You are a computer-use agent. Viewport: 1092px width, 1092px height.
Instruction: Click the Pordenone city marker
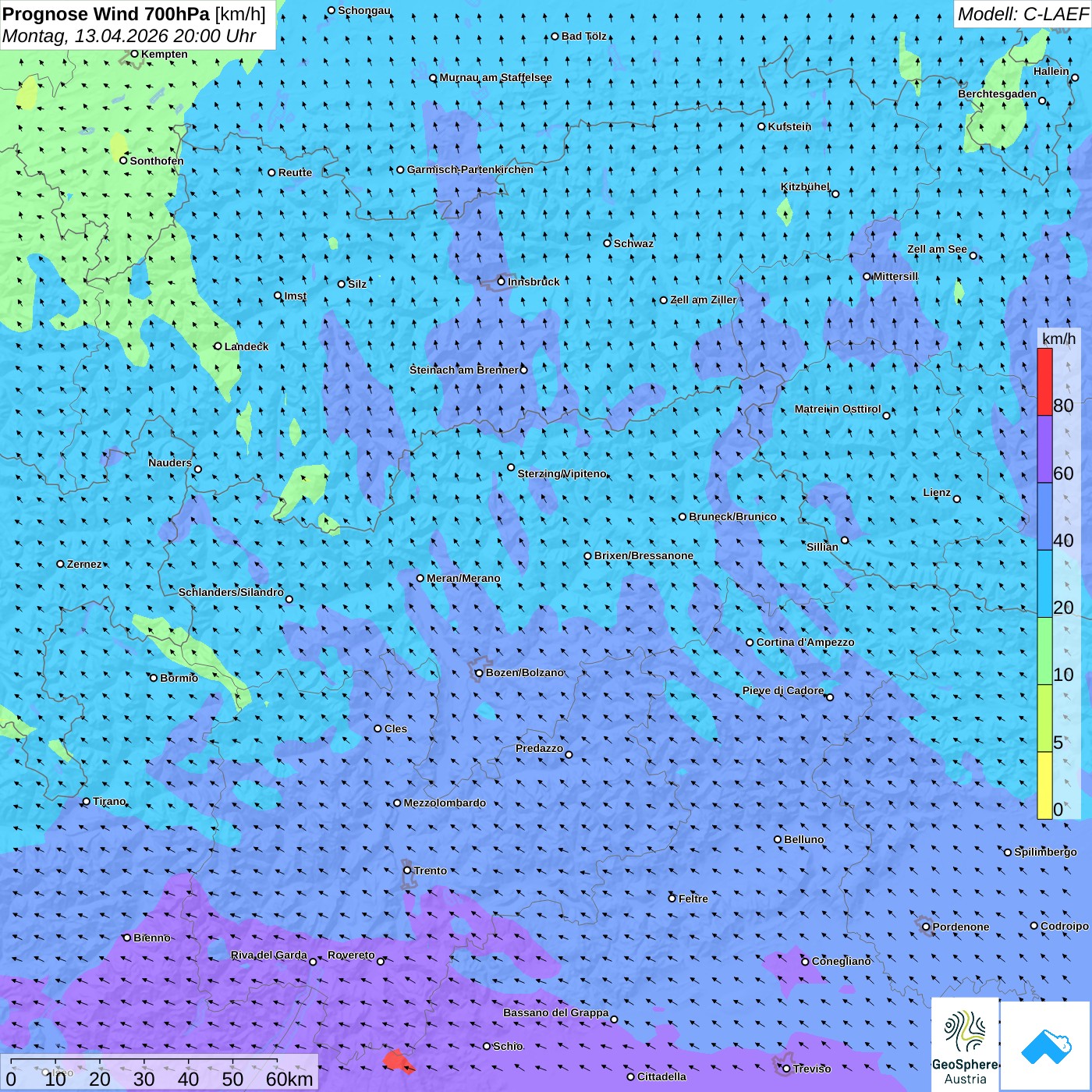(x=926, y=927)
